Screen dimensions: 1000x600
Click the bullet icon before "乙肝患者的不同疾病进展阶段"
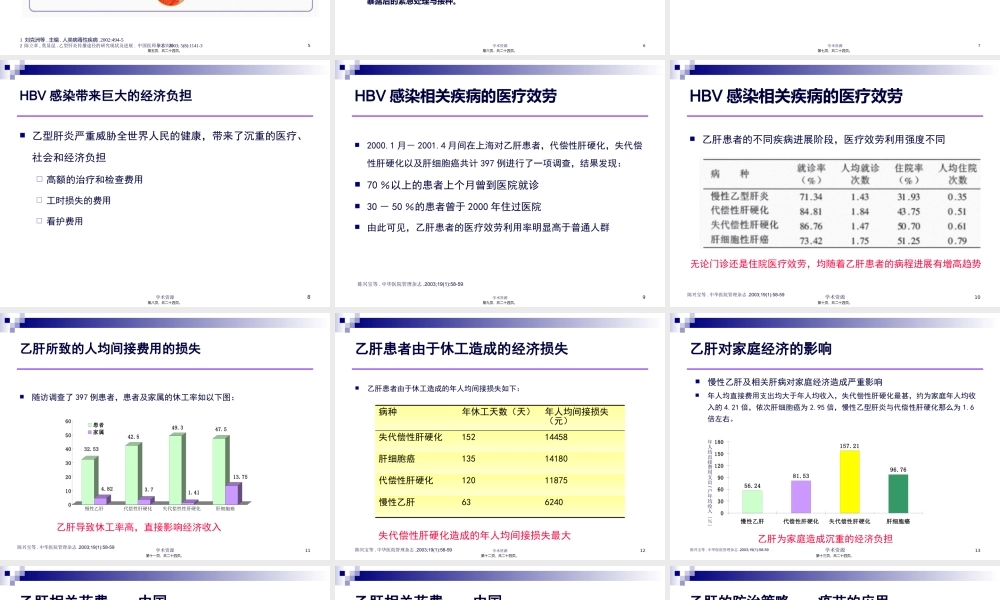[690, 138]
